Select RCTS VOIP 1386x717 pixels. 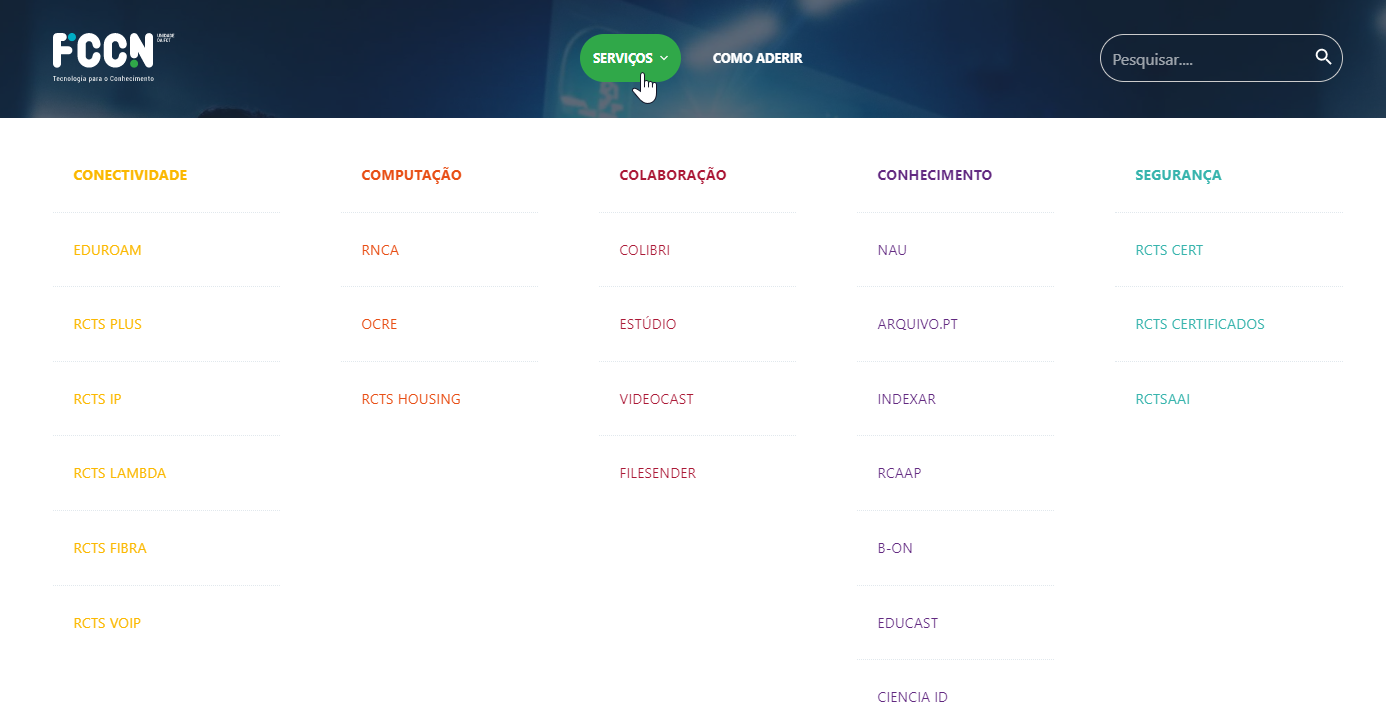(x=107, y=622)
